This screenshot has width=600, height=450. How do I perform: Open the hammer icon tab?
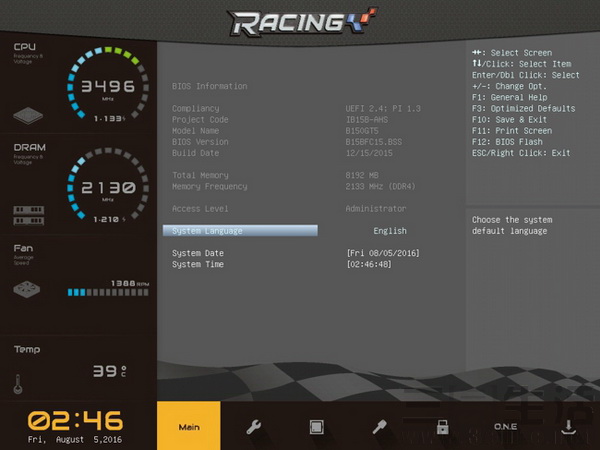(379, 427)
